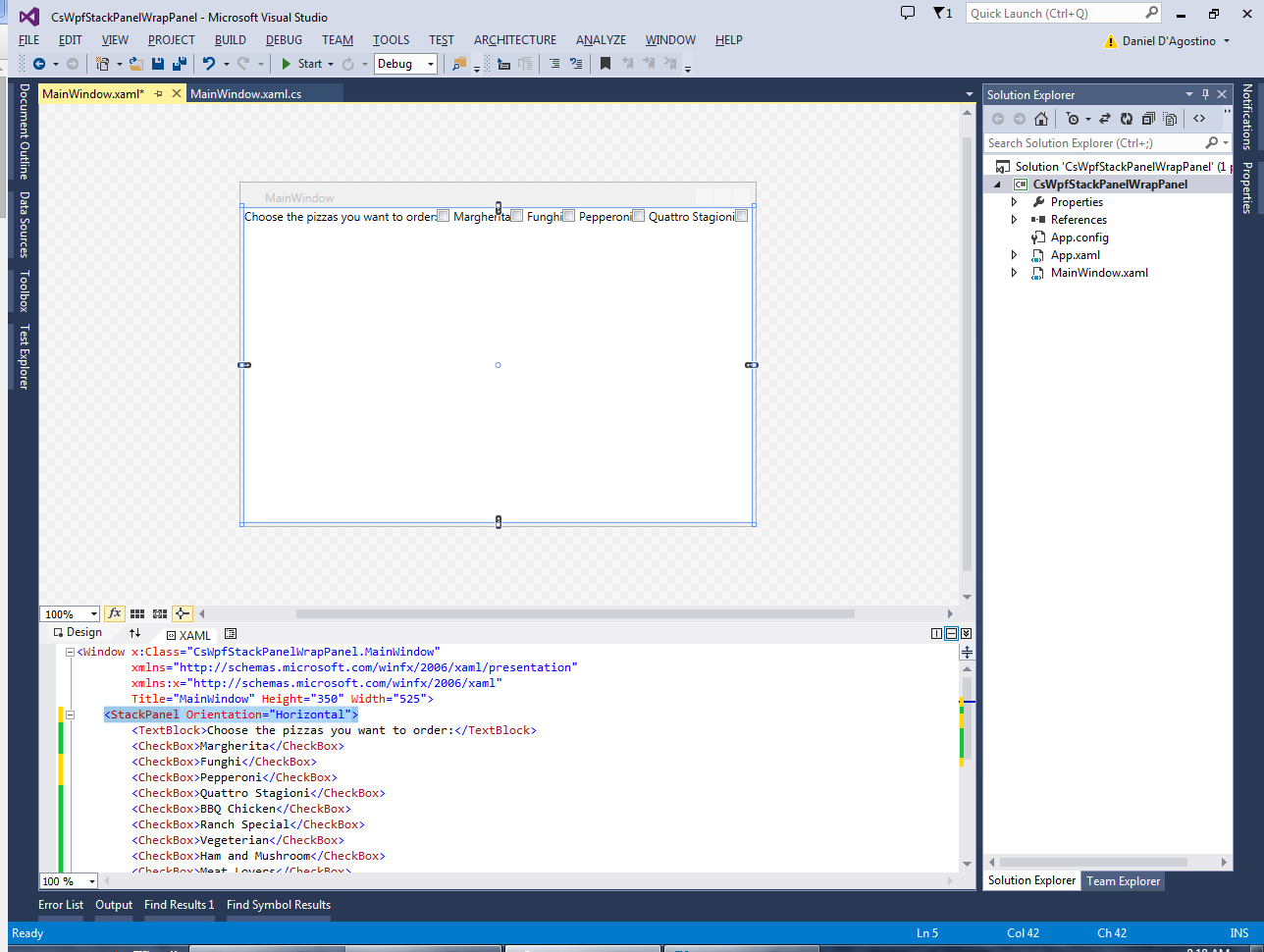The width and height of the screenshot is (1264, 952).
Task: Click the View Code icon in Solution Explorer
Action: click(1199, 119)
